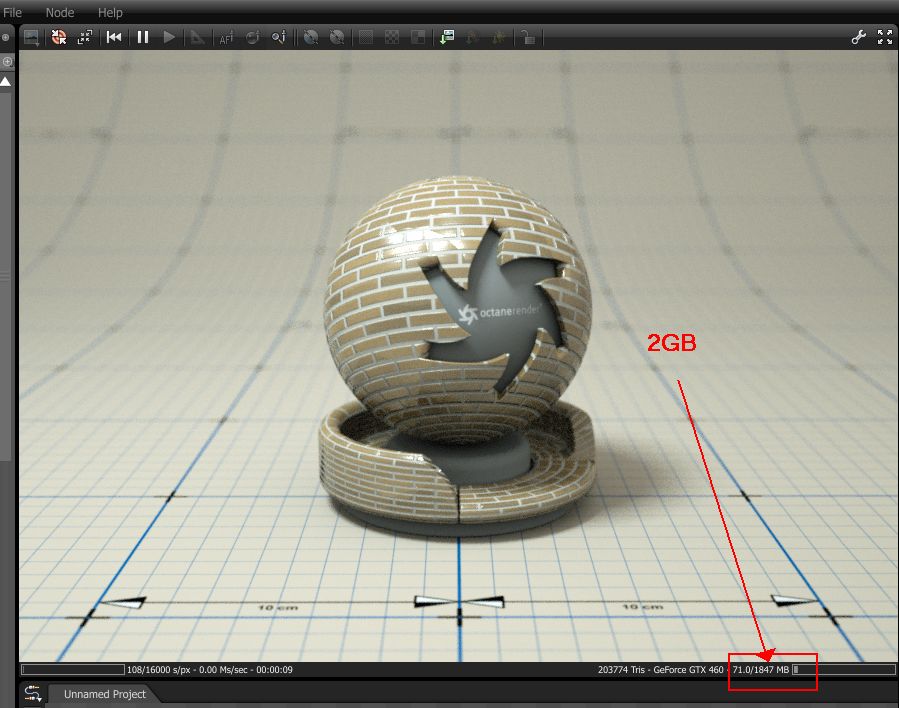This screenshot has width=899, height=708.
Task: Click the '203774 Tris - GeForce GTX 460' text
Action: tap(660, 670)
